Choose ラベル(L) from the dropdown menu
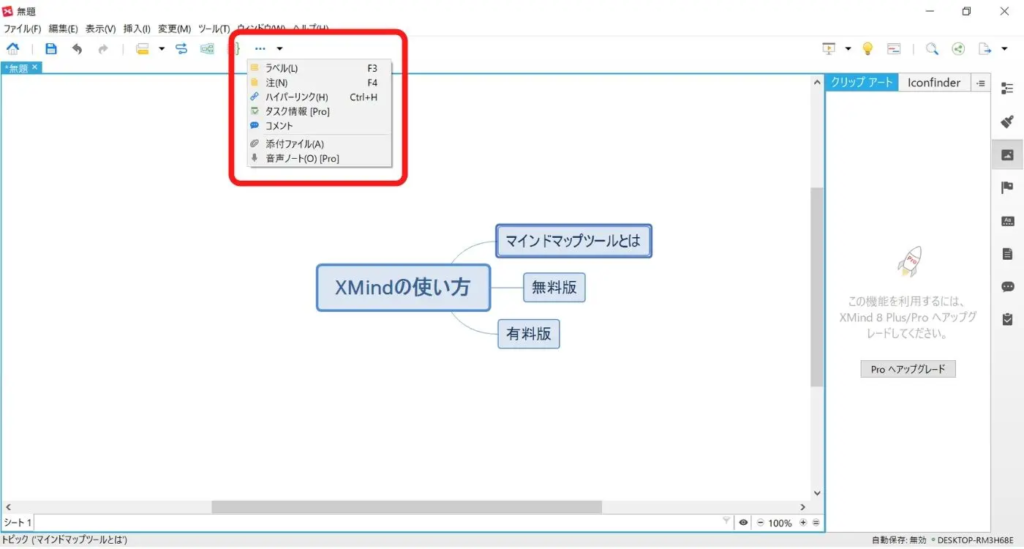The image size is (1024, 549). click(319, 68)
